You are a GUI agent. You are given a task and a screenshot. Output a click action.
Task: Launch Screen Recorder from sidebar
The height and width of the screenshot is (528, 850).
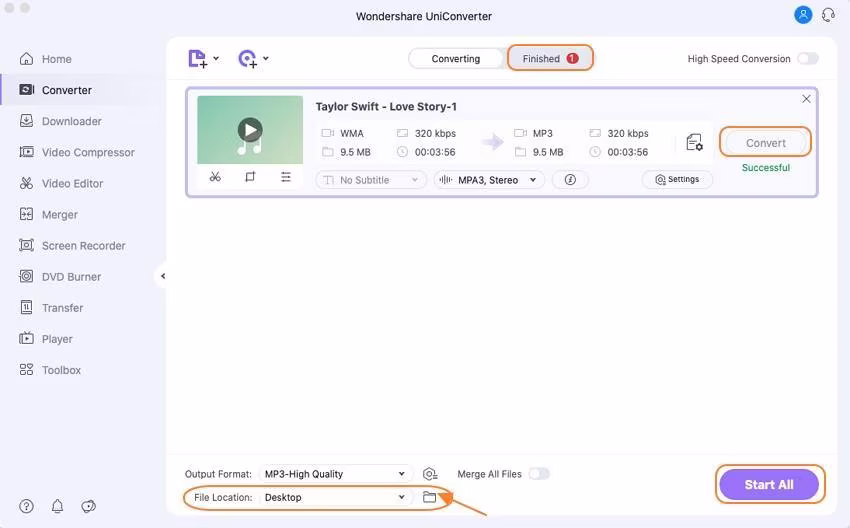pos(72,246)
